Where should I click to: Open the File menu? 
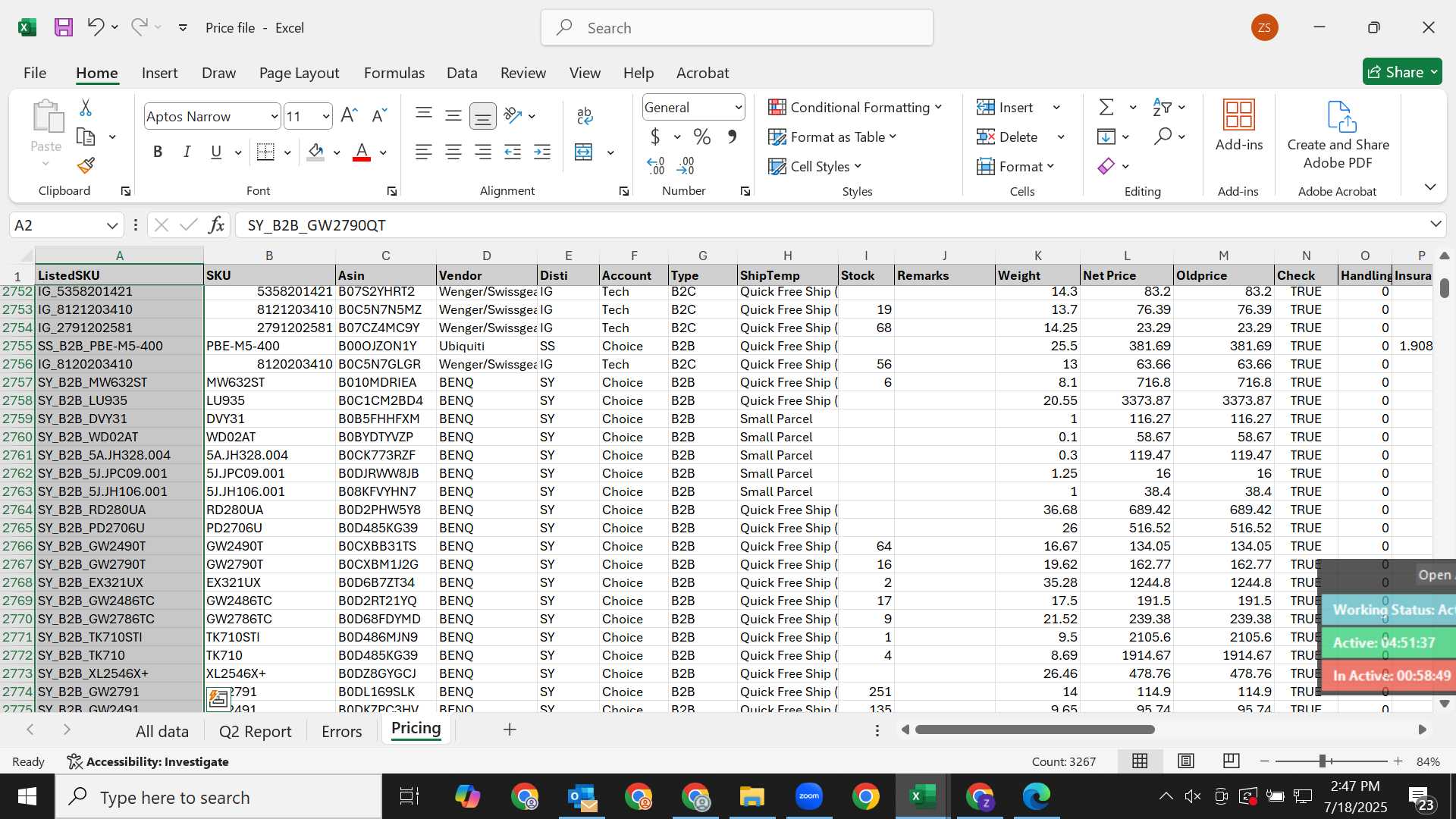point(35,73)
